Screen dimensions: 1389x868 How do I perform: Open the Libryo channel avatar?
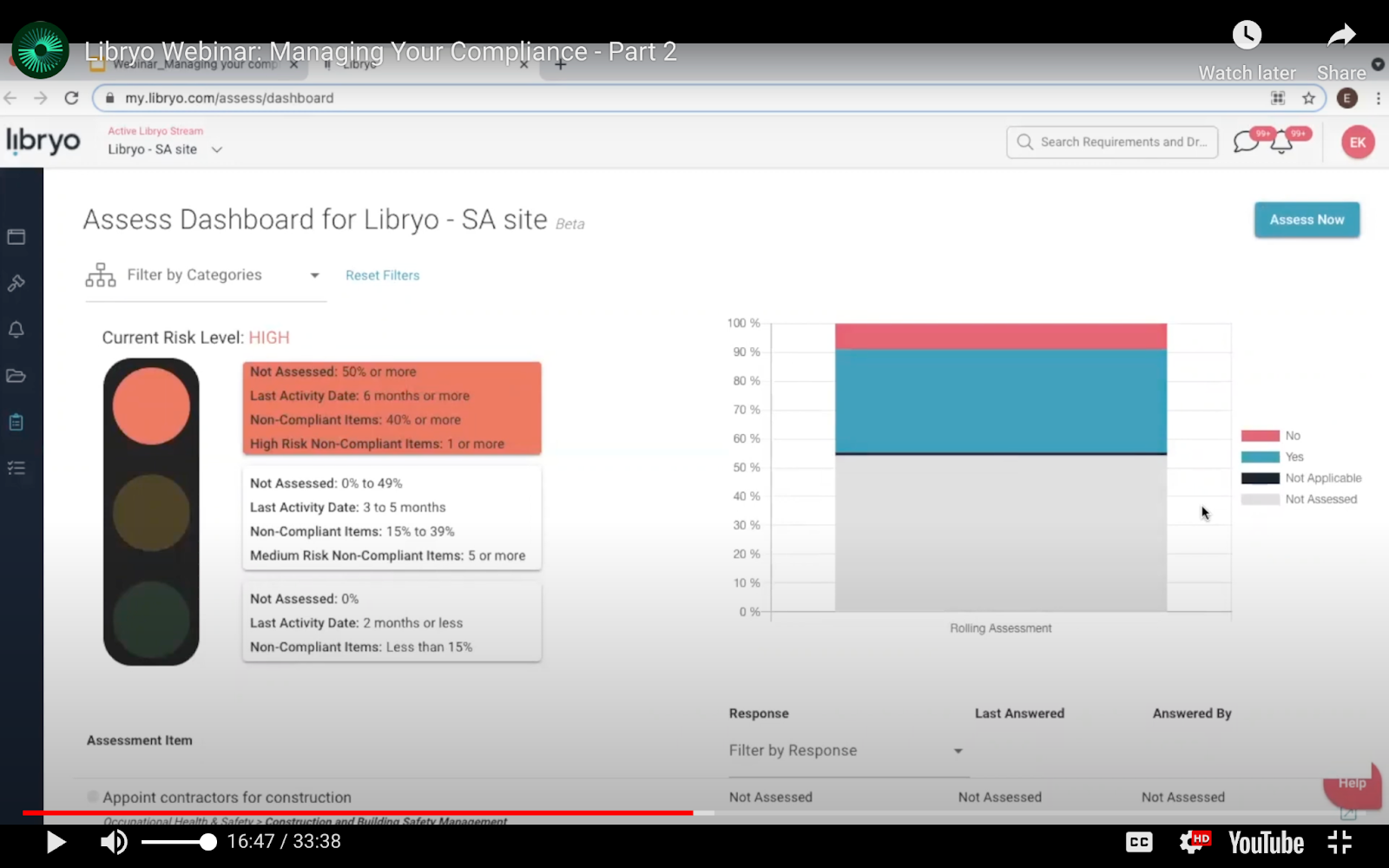pos(40,50)
